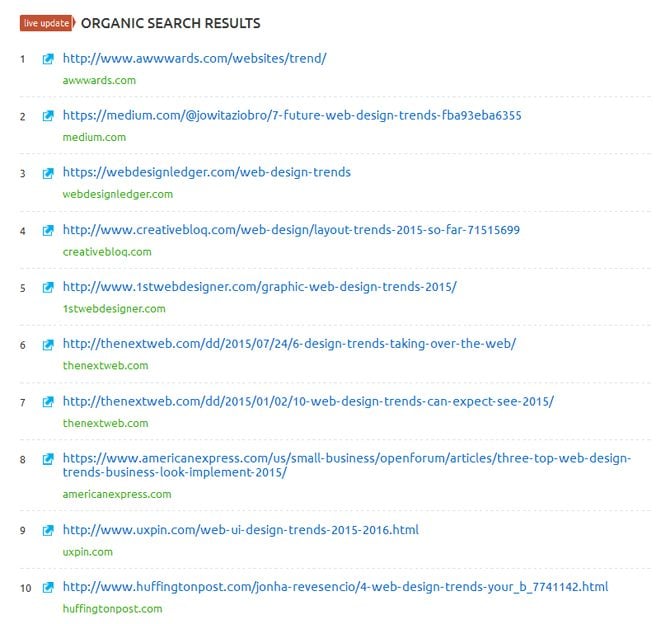Open external link icon for creativebloq result
Viewport: 670px width, 624px height.
click(48, 231)
